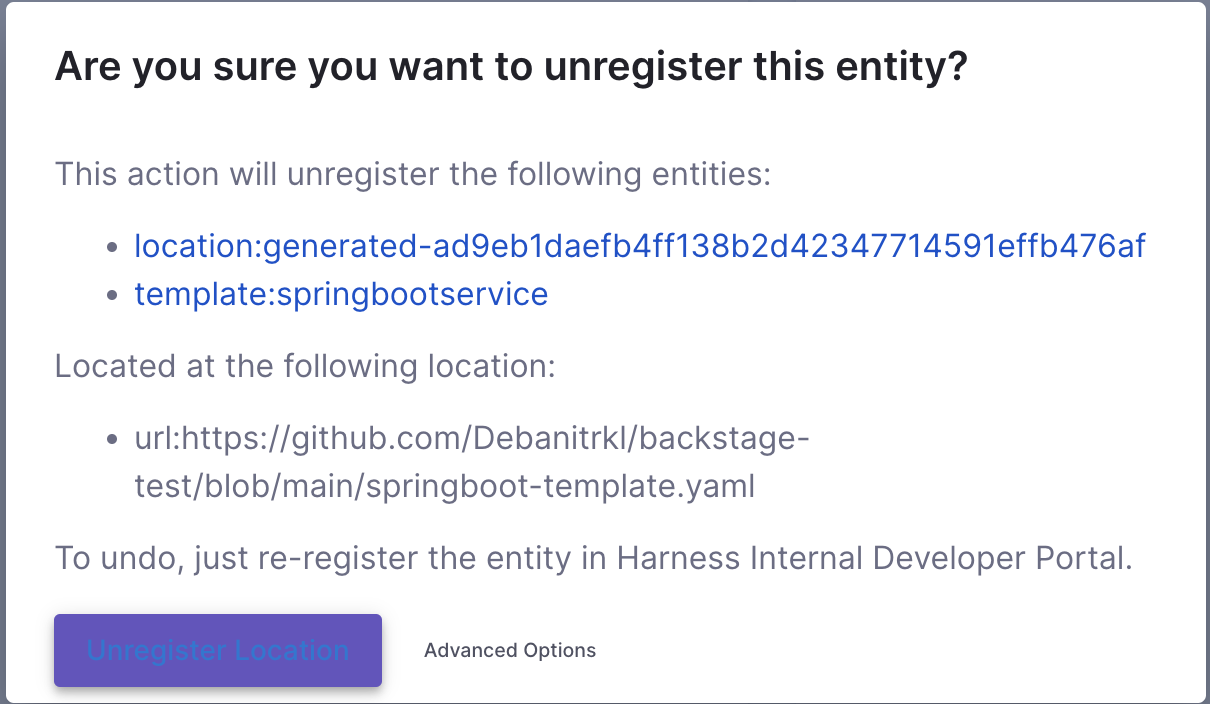Viewport: 1210px width, 704px height.
Task: Dismiss dialog by clicking the gray backdrop
Action: [x=2, y=350]
